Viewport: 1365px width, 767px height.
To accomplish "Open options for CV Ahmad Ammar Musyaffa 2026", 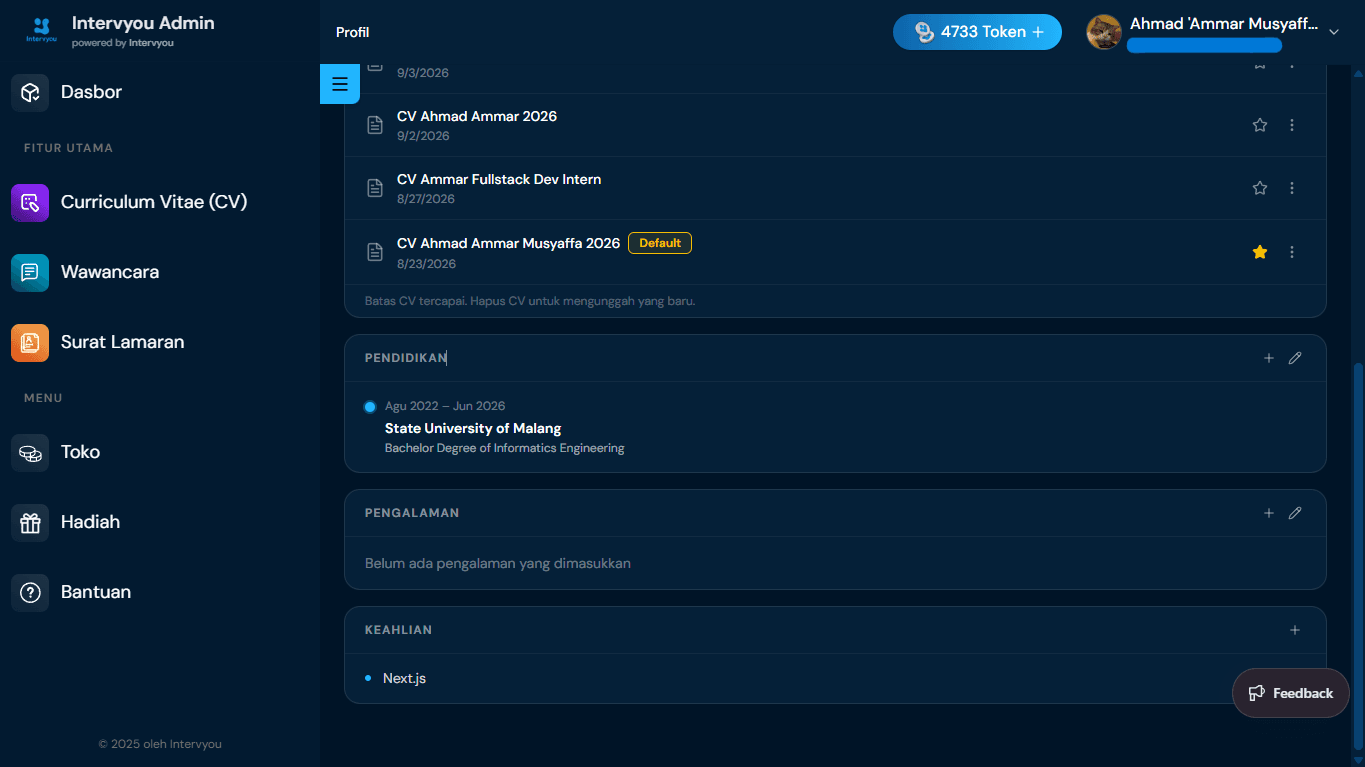I will point(1292,252).
